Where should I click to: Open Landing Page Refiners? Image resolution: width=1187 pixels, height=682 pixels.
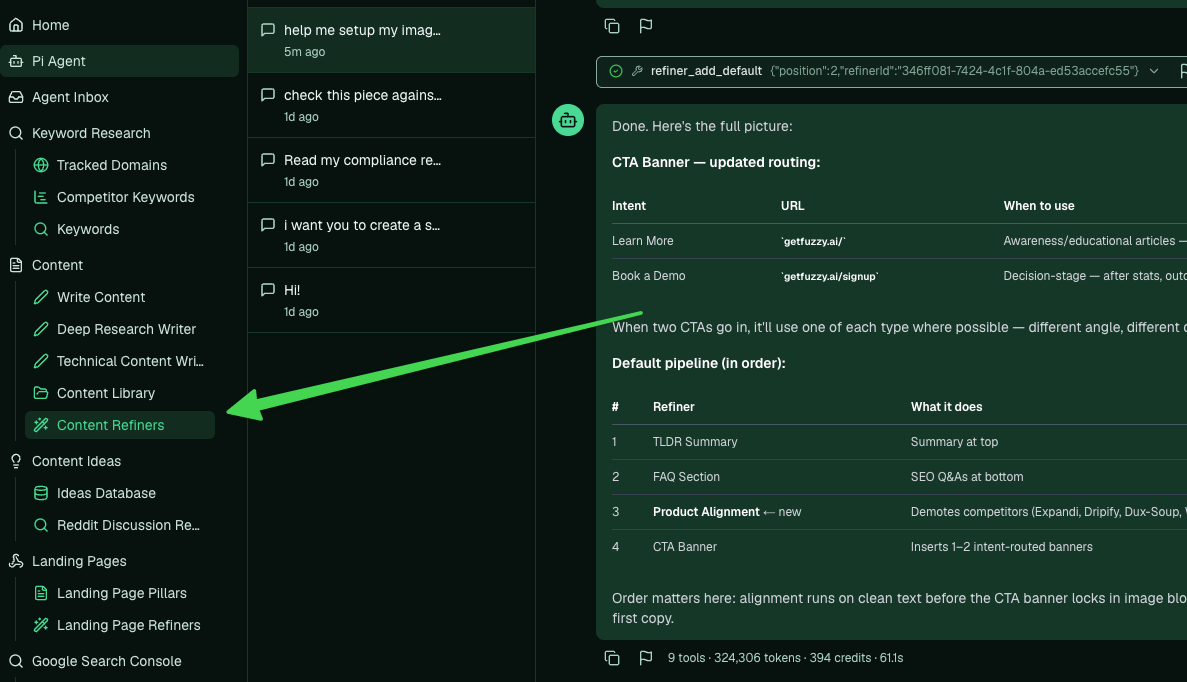click(x=128, y=624)
